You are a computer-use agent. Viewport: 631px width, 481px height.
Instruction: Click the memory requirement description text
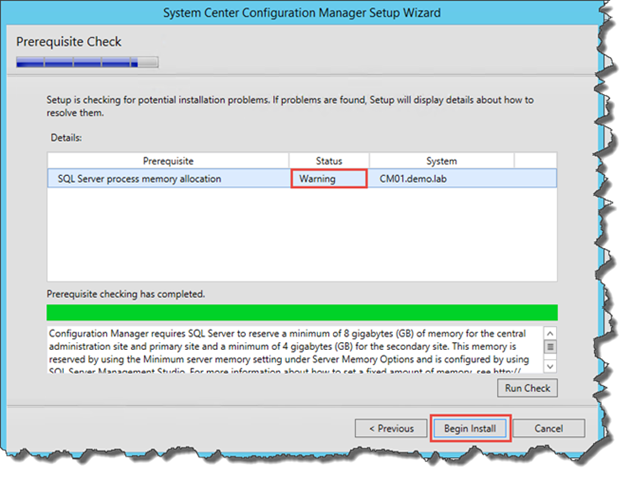(289, 352)
